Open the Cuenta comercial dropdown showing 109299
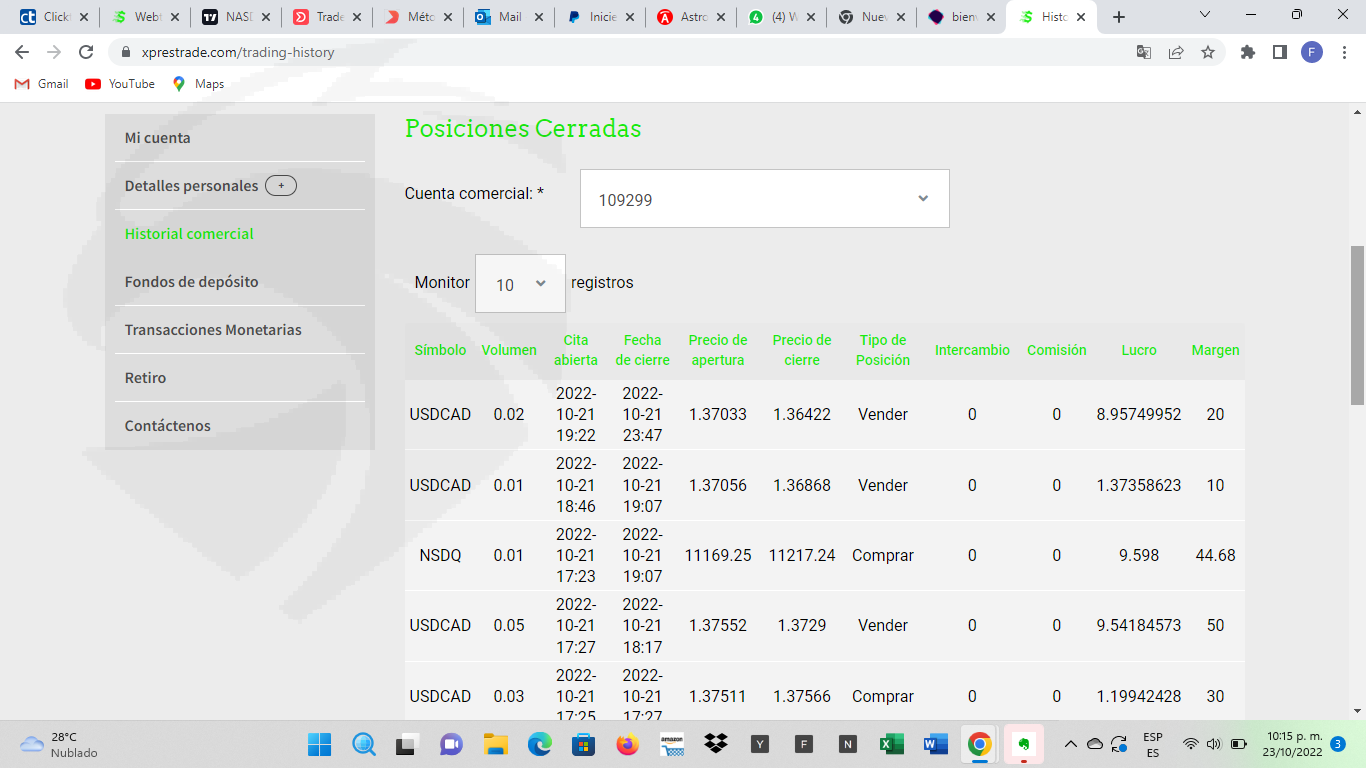The height and width of the screenshot is (768, 1366). click(764, 199)
